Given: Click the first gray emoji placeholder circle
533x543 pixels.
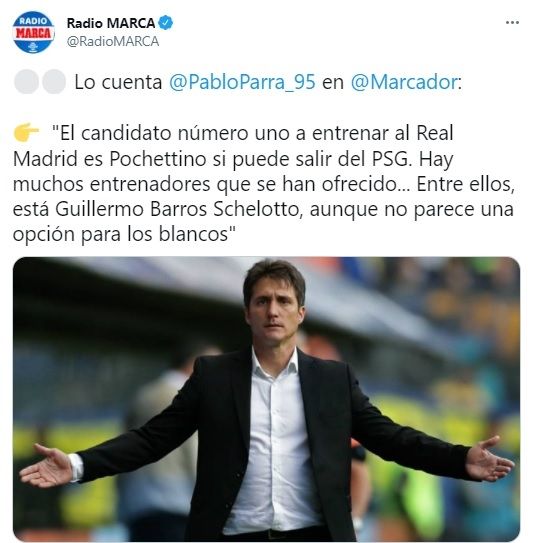Looking at the screenshot, I should coord(26,82).
